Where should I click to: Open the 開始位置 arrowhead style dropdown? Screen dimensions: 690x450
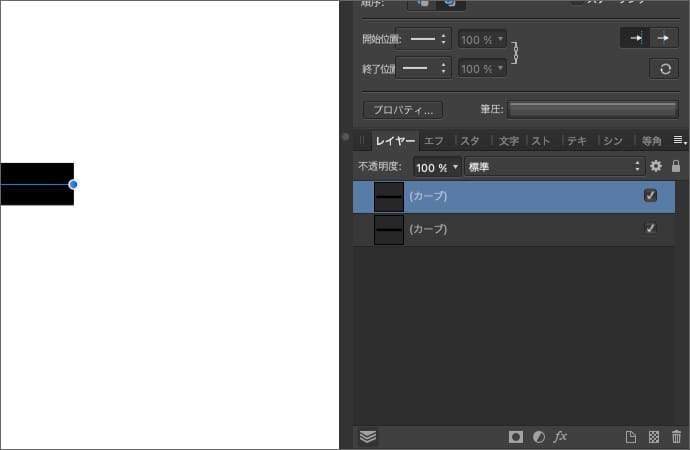(x=423, y=39)
